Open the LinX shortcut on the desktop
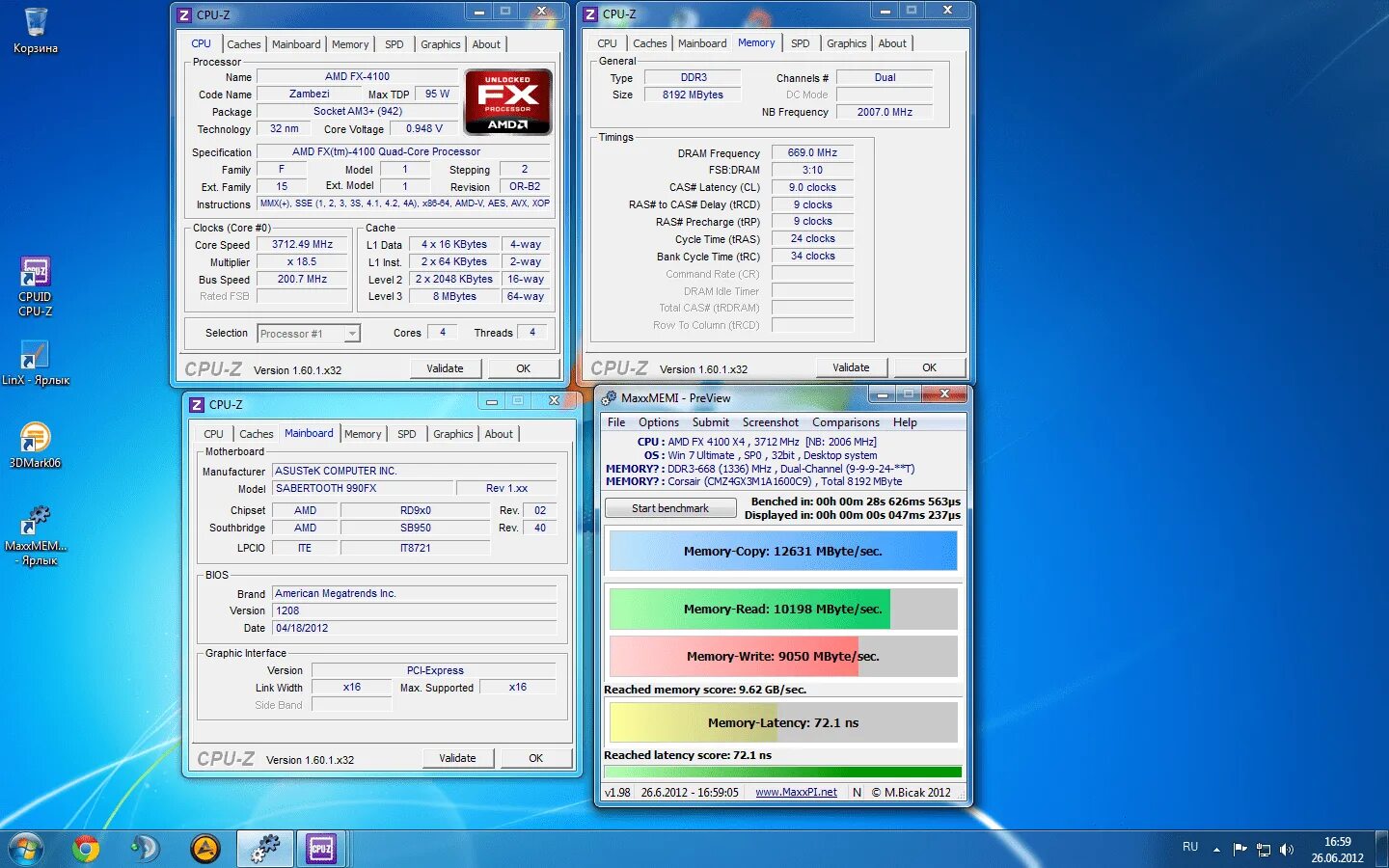The image size is (1389, 868). (x=35, y=363)
